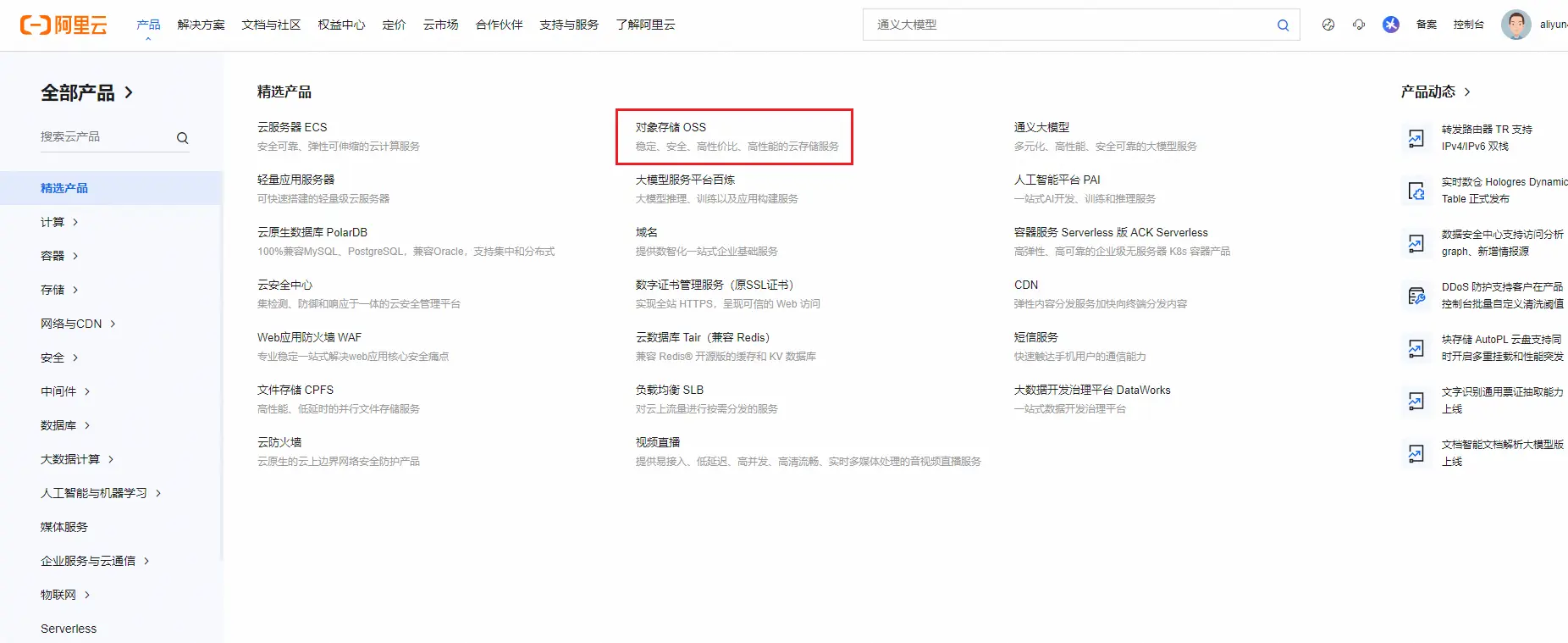Open 容器服务 Serverless 版 ACK Serverless
Viewport: 1568px width, 643px height.
(1111, 232)
